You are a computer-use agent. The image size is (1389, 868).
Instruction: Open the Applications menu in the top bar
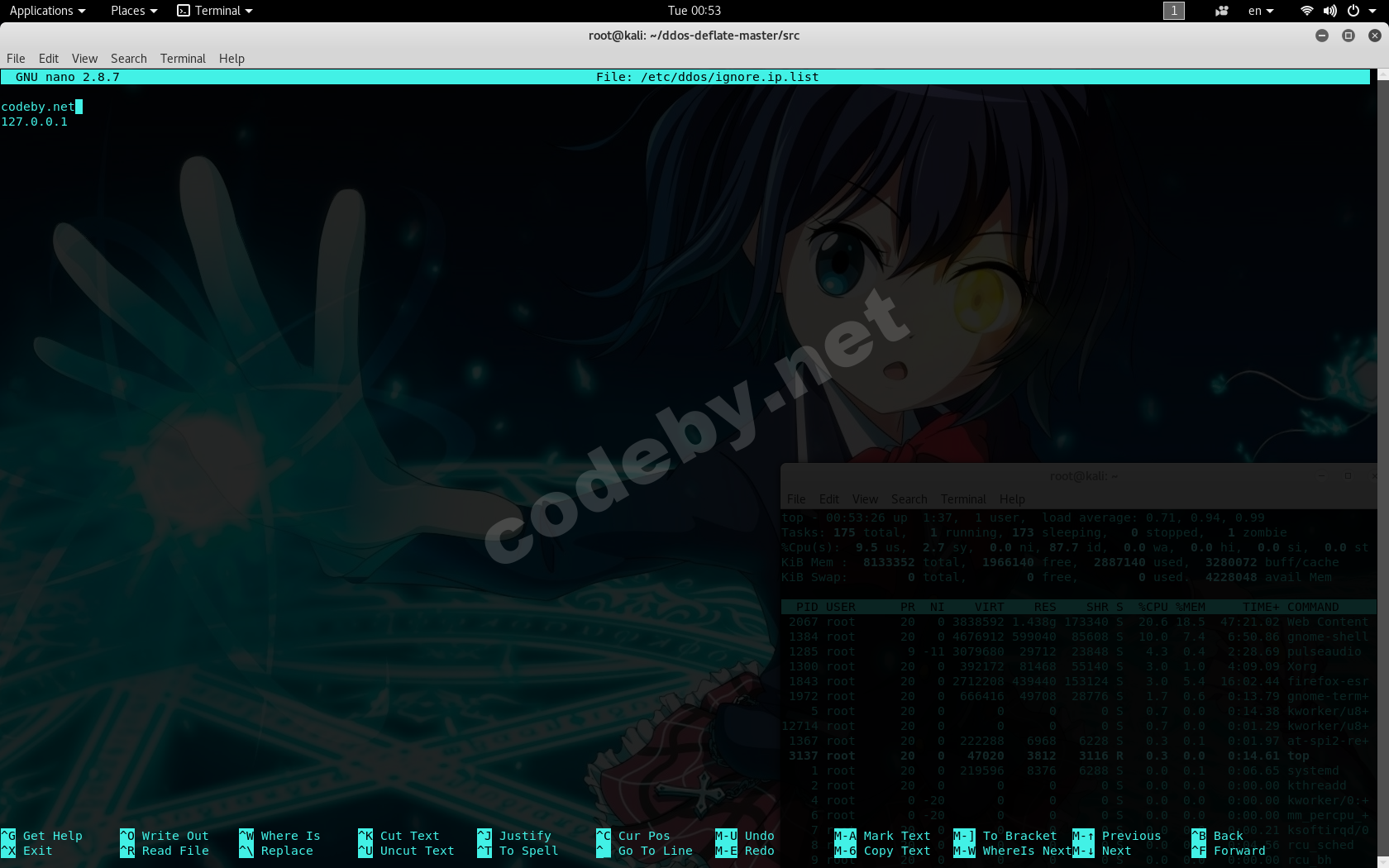[47, 11]
